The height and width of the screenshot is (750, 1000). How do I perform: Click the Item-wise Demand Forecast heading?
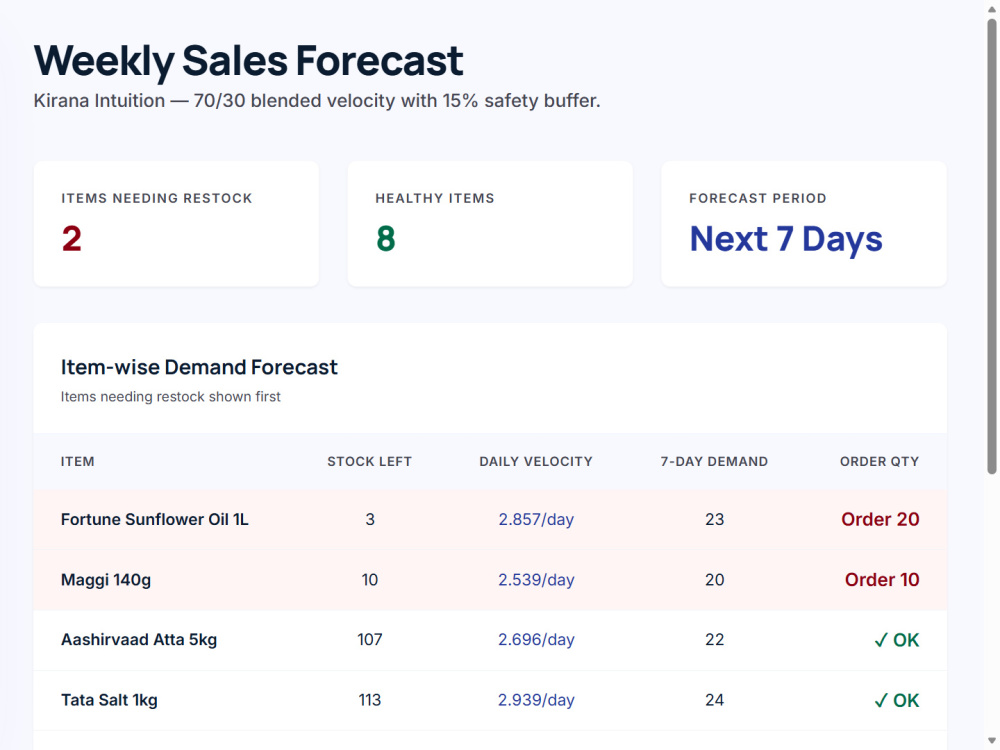point(199,367)
